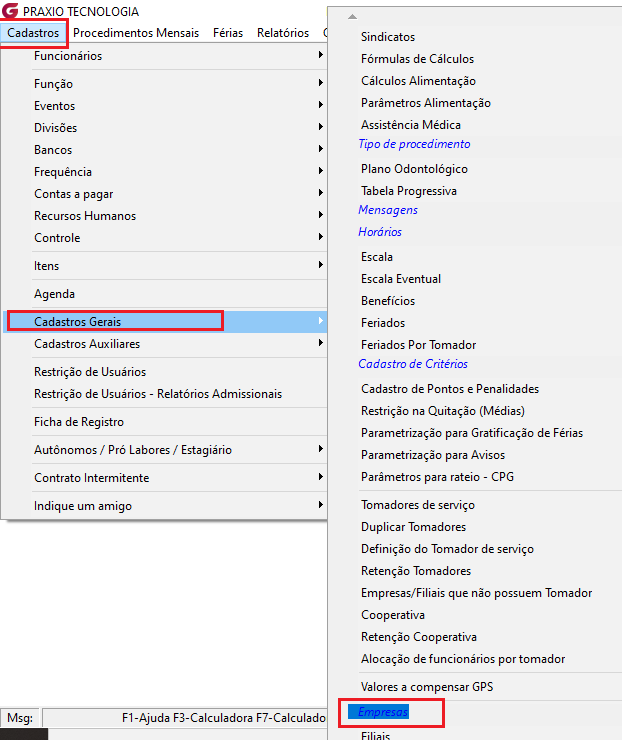Select Parâmetros para rateio - CPG
The height and width of the screenshot is (740, 622).
pos(437,477)
